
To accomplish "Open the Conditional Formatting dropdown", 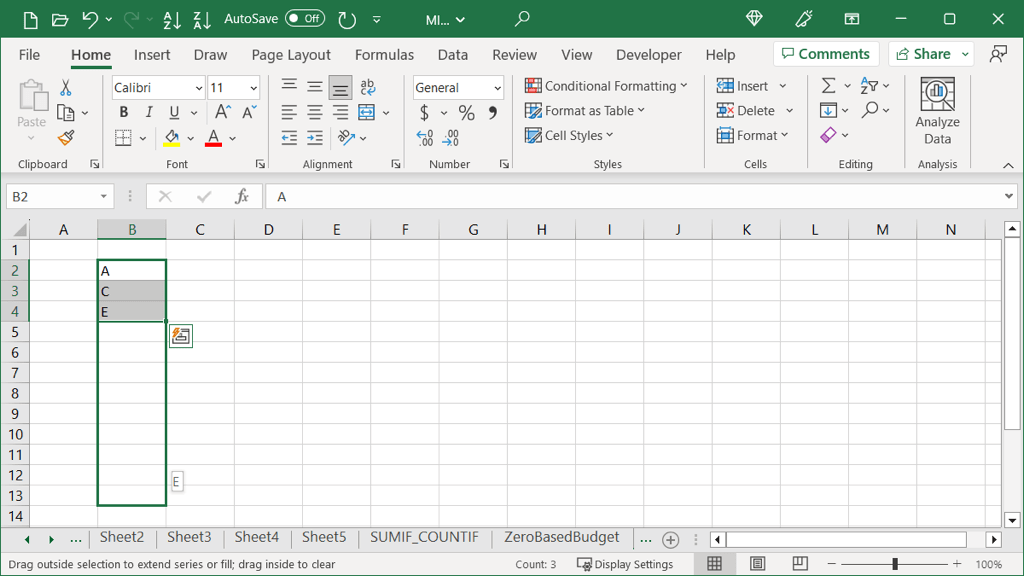I will coord(606,86).
